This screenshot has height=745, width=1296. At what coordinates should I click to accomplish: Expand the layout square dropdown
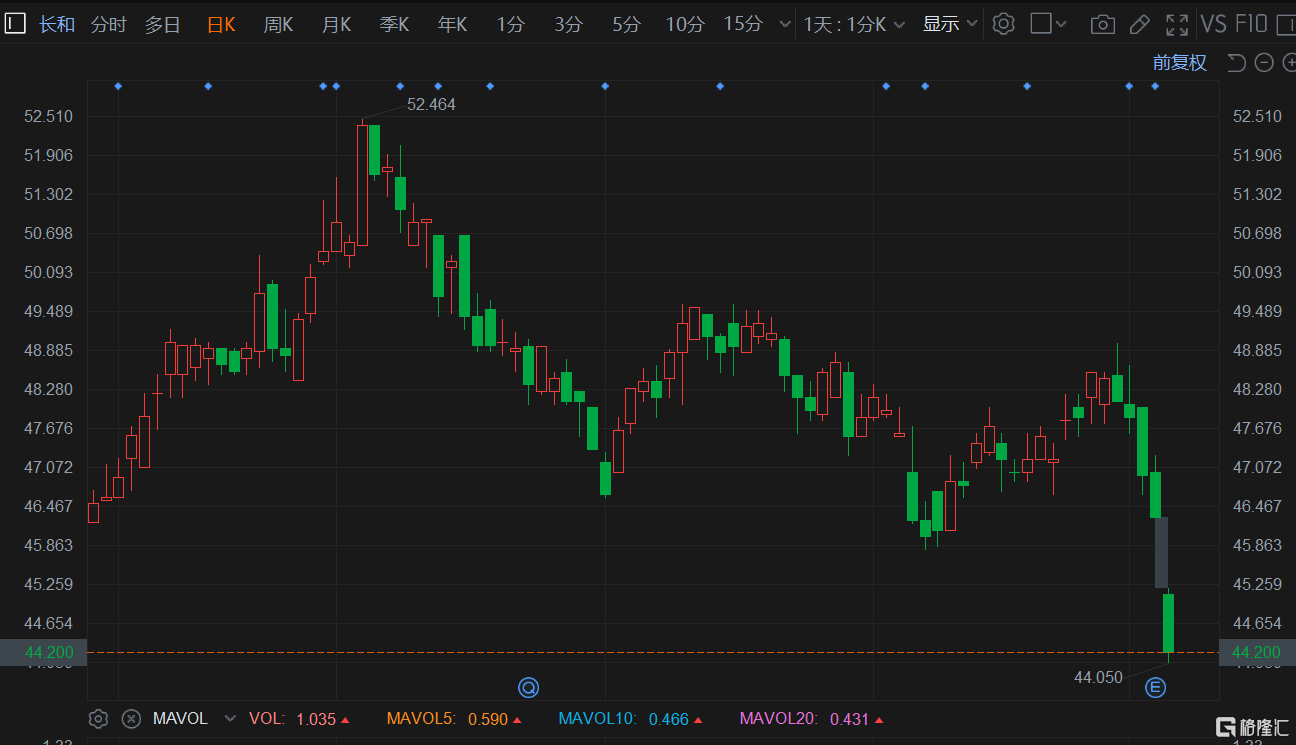pyautogui.click(x=1048, y=24)
